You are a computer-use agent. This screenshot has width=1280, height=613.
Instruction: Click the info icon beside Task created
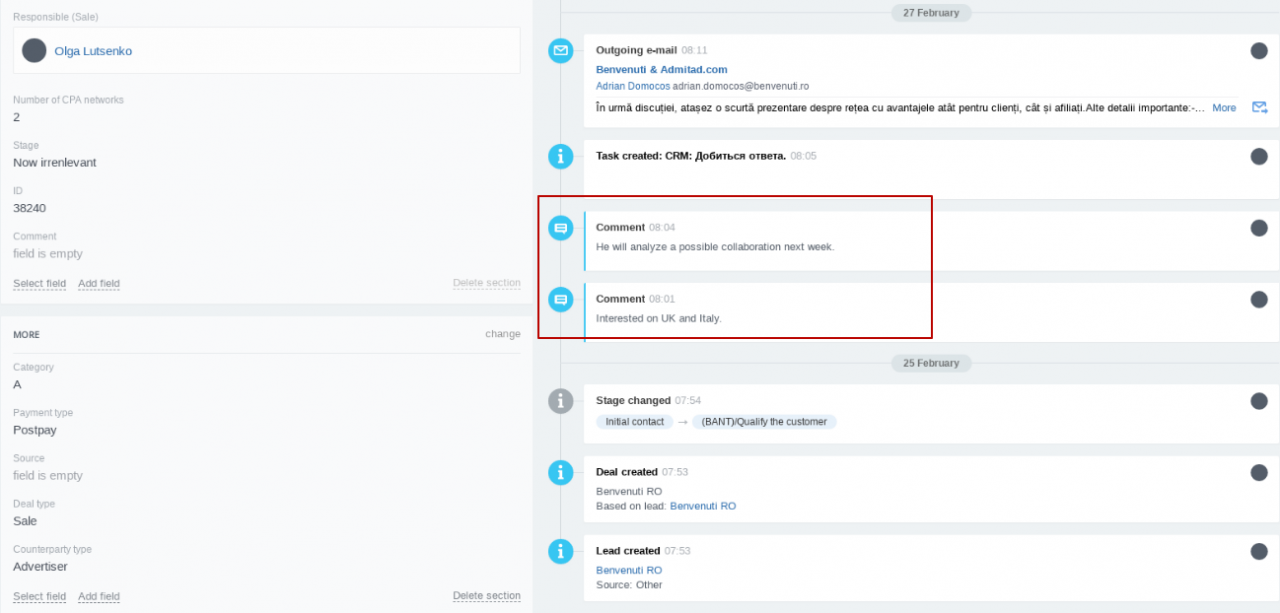pyautogui.click(x=561, y=156)
